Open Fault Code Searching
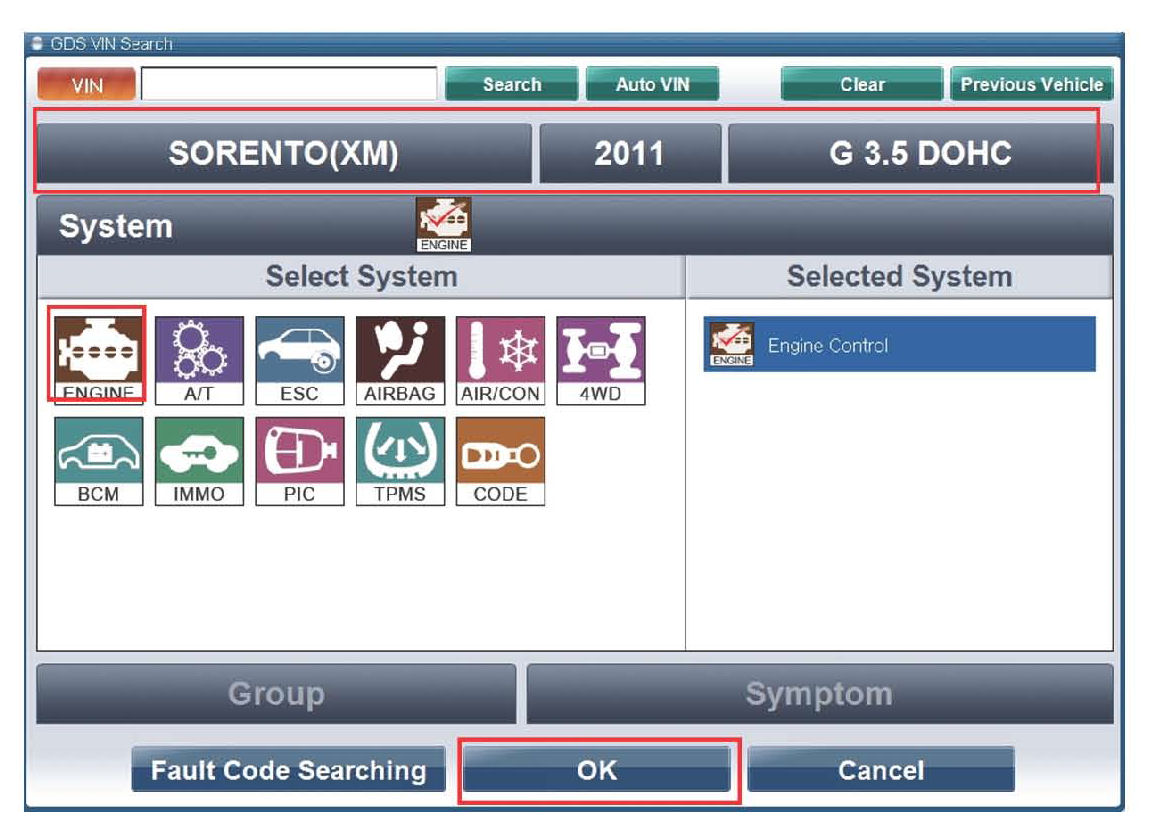This screenshot has width=1154, height=836. 288,771
